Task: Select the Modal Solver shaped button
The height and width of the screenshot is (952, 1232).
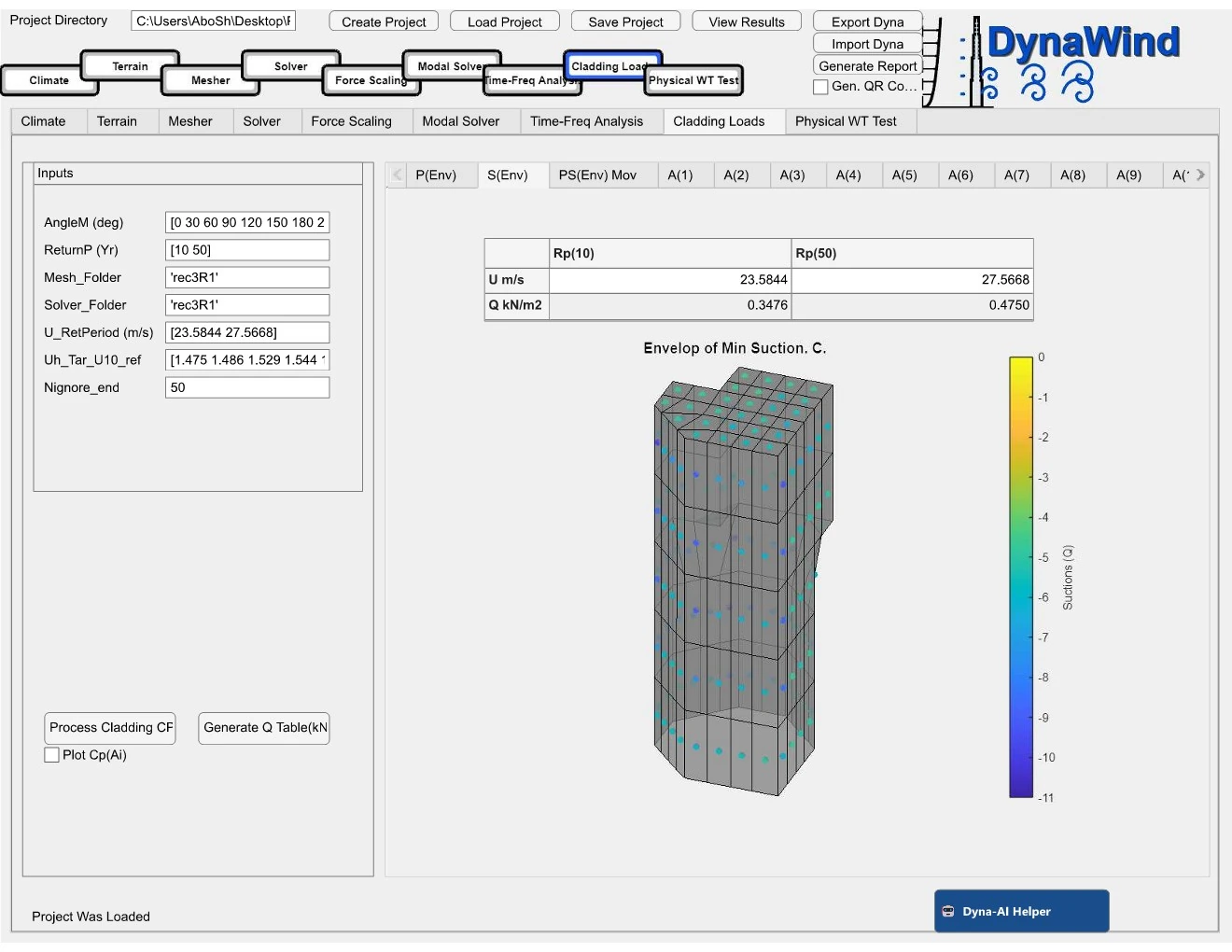Action: pyautogui.click(x=452, y=66)
